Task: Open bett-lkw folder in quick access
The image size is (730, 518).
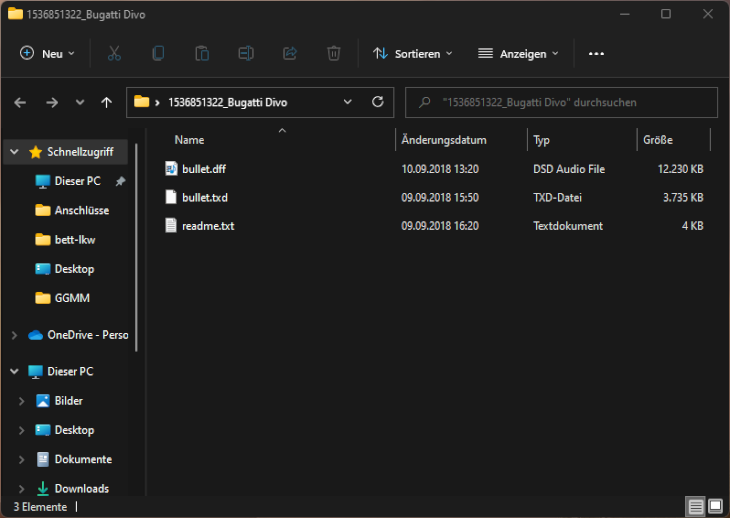Action: (66, 240)
